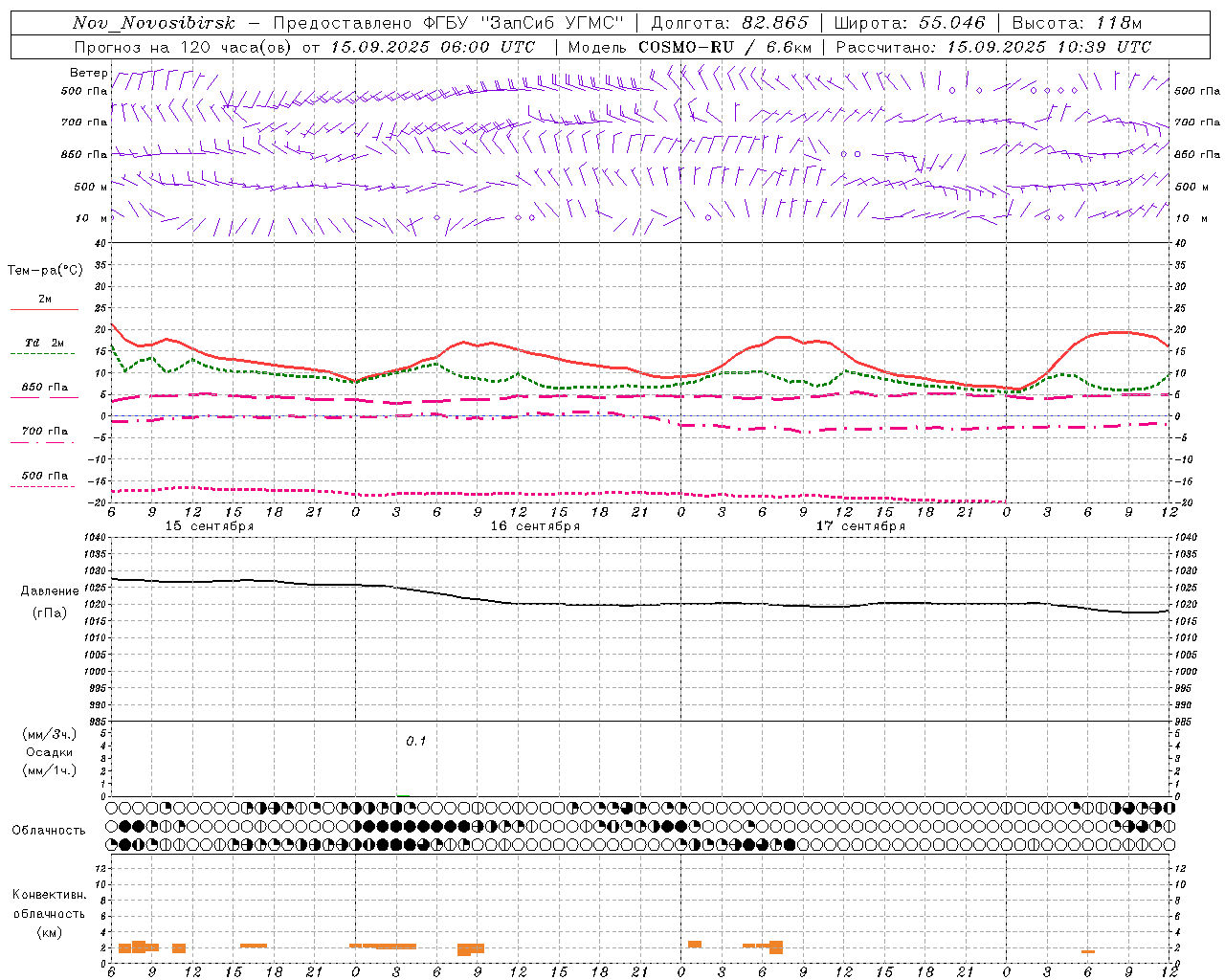Select the Тем-ра(°C) axis title
Image resolution: width=1225 pixels, height=980 pixels.
click(45, 271)
